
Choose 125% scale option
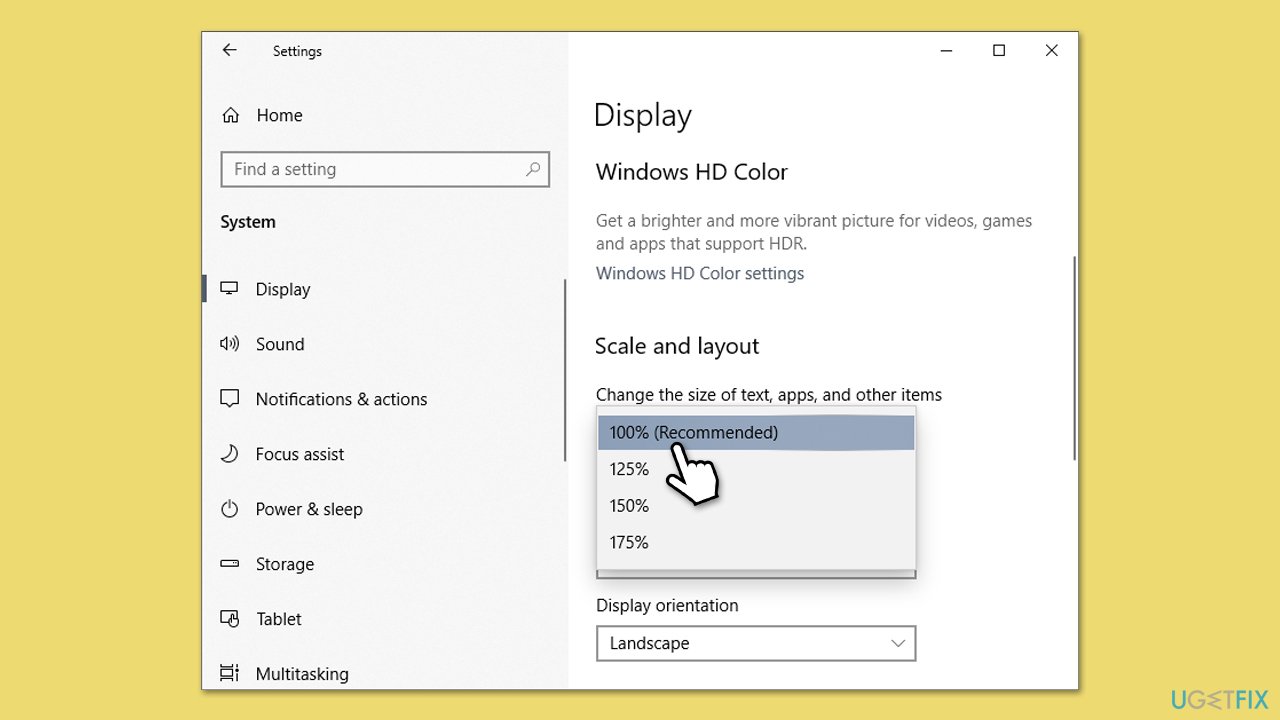(756, 469)
